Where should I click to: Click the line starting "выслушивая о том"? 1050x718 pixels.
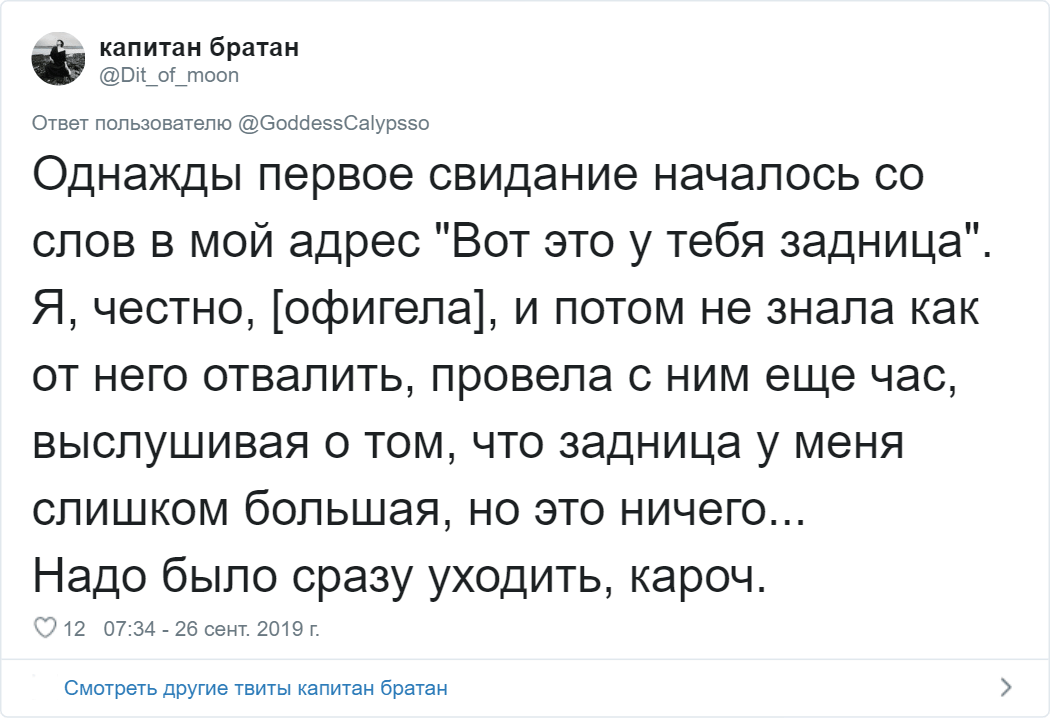467,443
